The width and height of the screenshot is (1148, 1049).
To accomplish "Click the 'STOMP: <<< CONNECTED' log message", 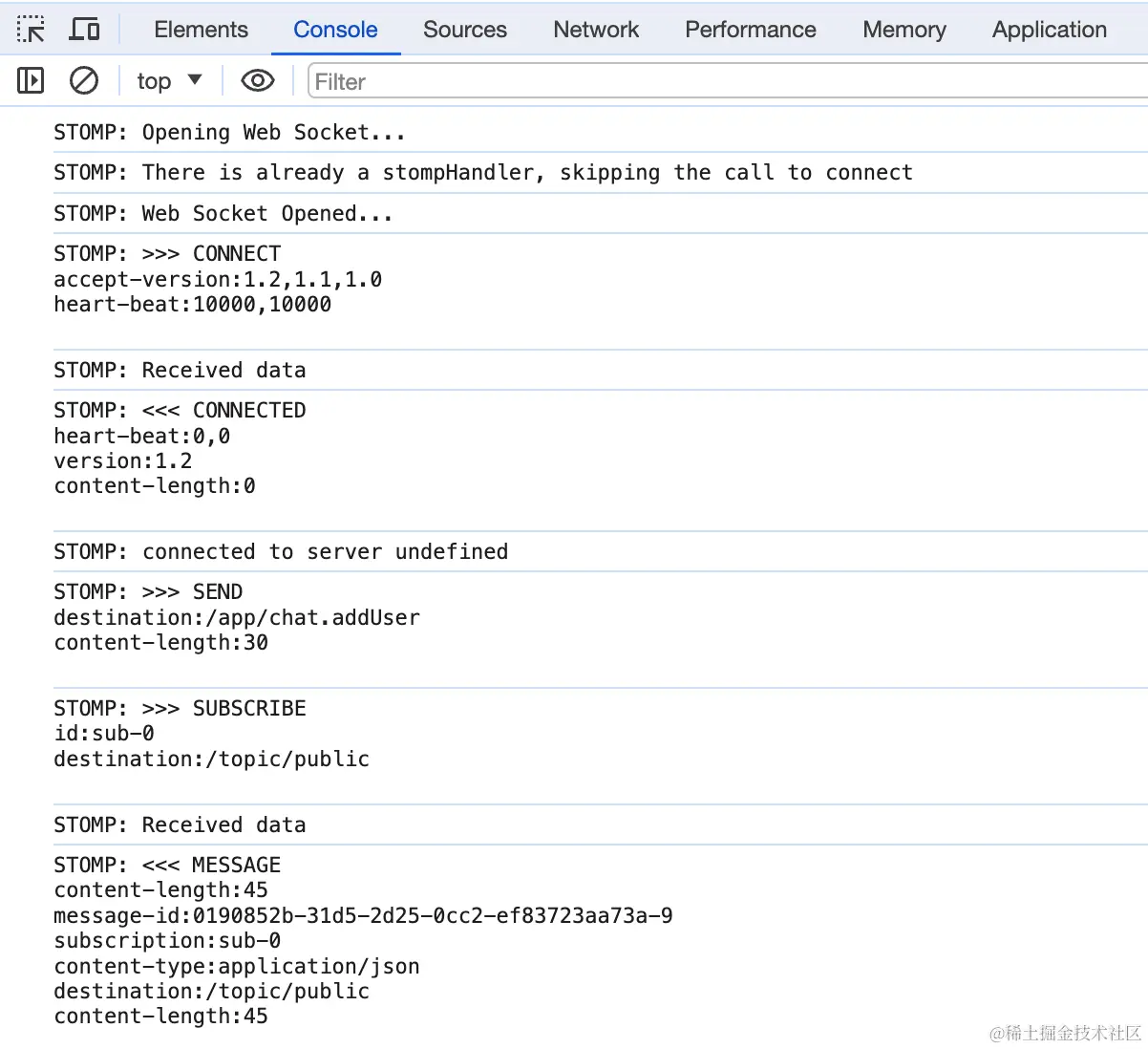I will click(180, 411).
